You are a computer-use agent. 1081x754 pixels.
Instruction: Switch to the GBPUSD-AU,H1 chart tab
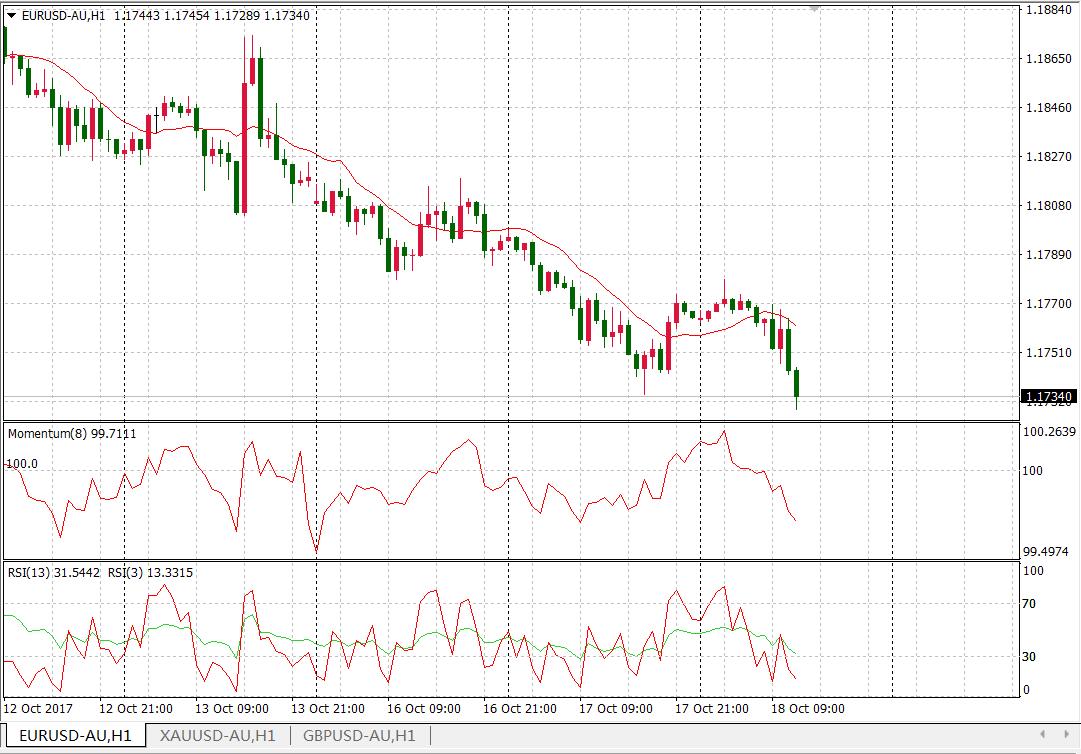point(359,735)
